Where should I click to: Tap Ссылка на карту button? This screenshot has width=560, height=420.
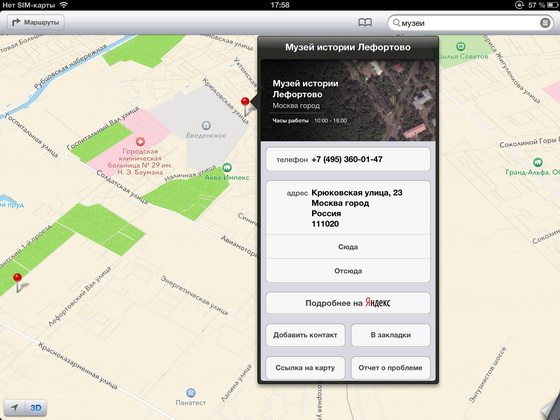click(x=305, y=368)
